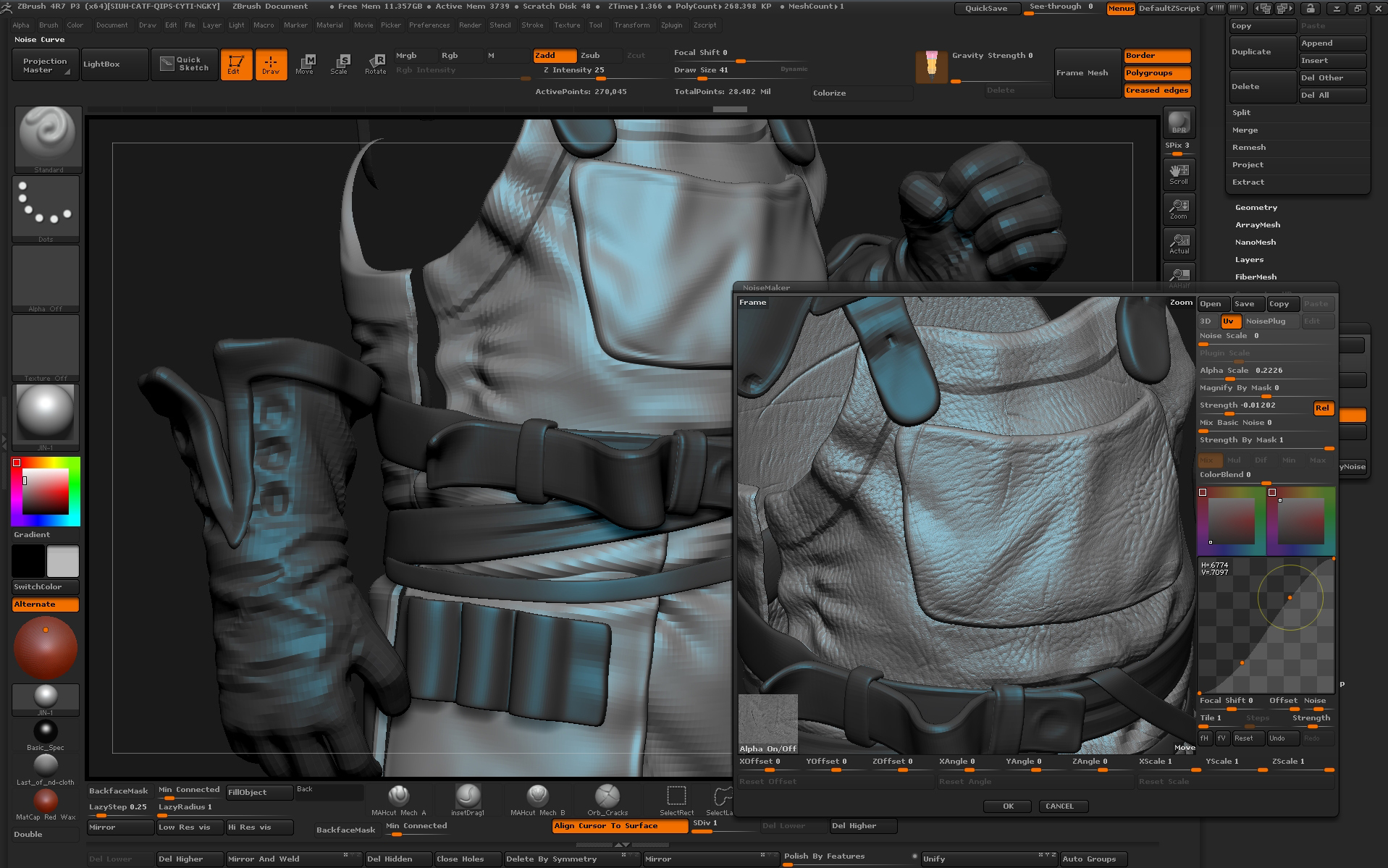1388x868 pixels.
Task: Click the main color picker square
Action: pyautogui.click(x=46, y=492)
